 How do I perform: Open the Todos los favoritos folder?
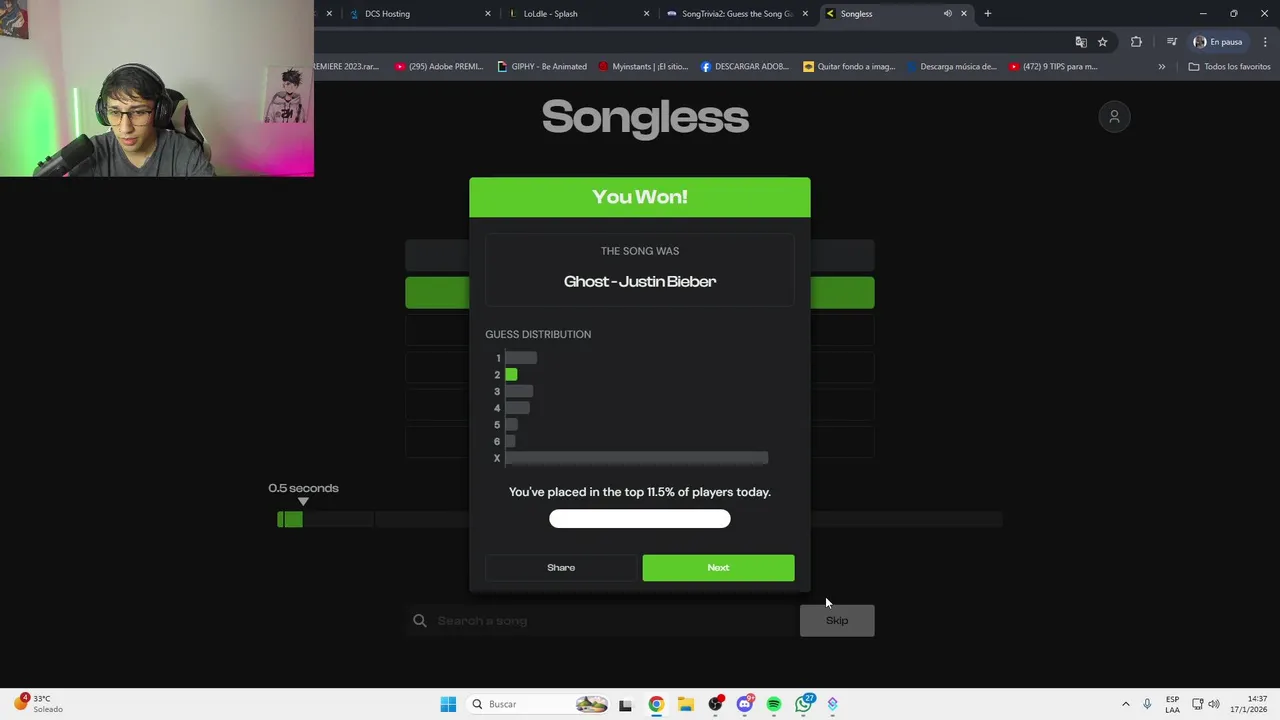pos(1230,67)
